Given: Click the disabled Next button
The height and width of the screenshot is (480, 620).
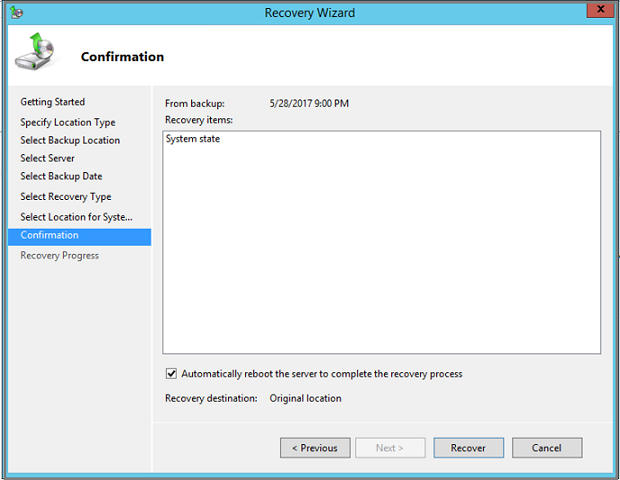Looking at the screenshot, I should (390, 448).
